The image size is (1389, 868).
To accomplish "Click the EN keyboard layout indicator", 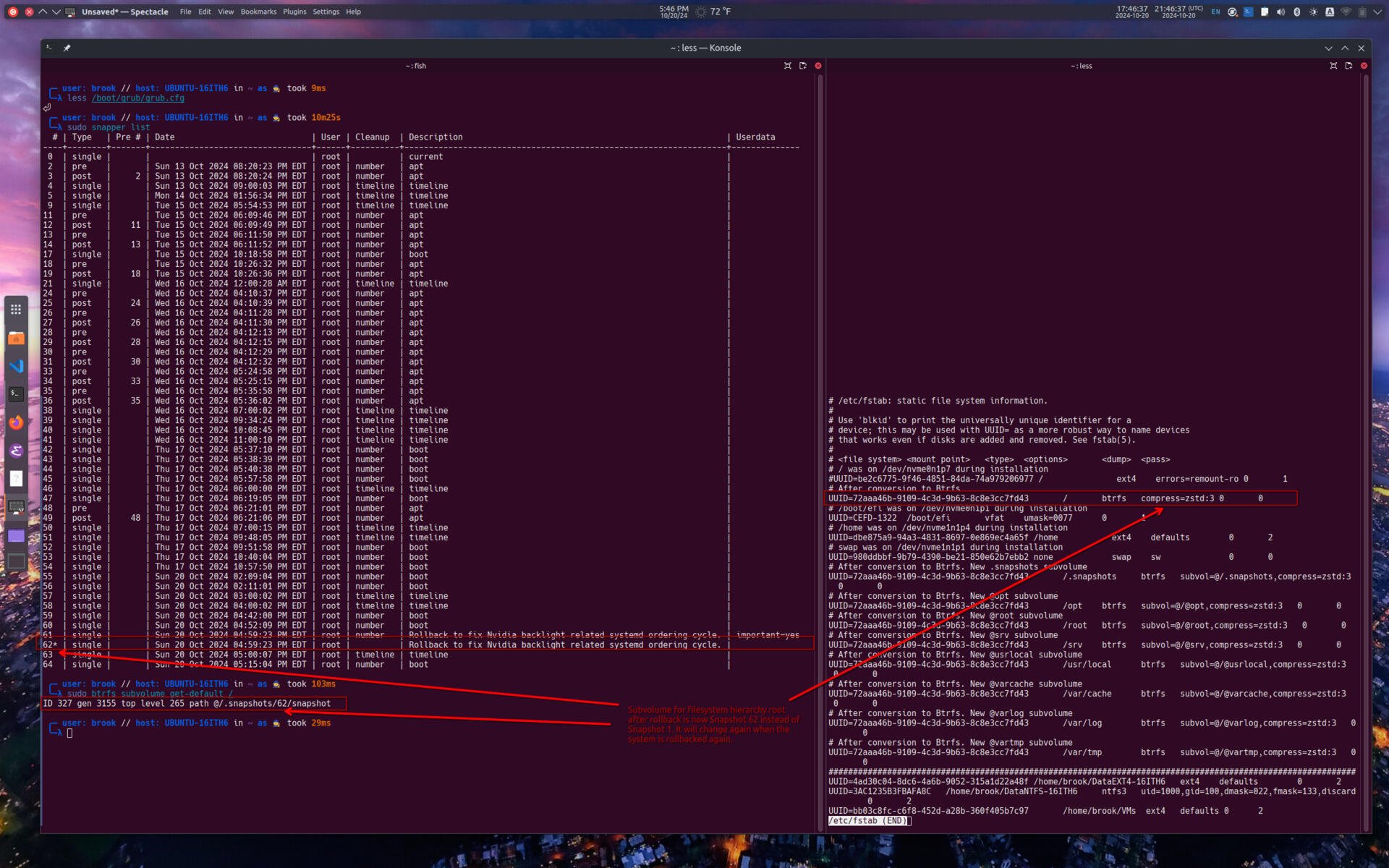I will click(x=1215, y=12).
